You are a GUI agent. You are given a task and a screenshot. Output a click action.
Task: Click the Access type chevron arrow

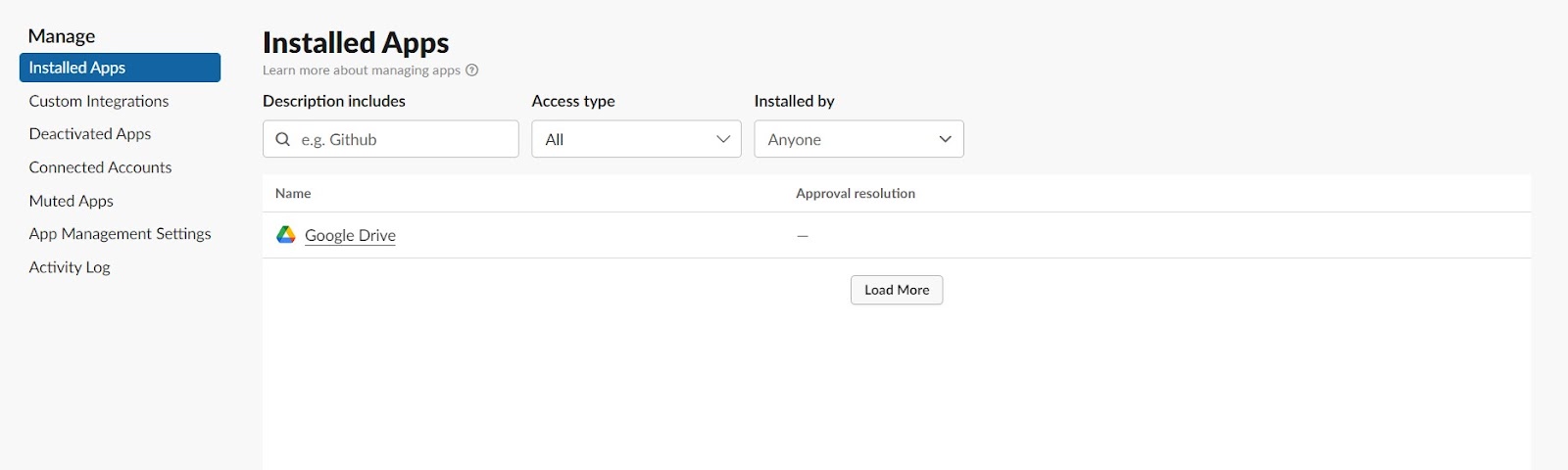pos(723,139)
